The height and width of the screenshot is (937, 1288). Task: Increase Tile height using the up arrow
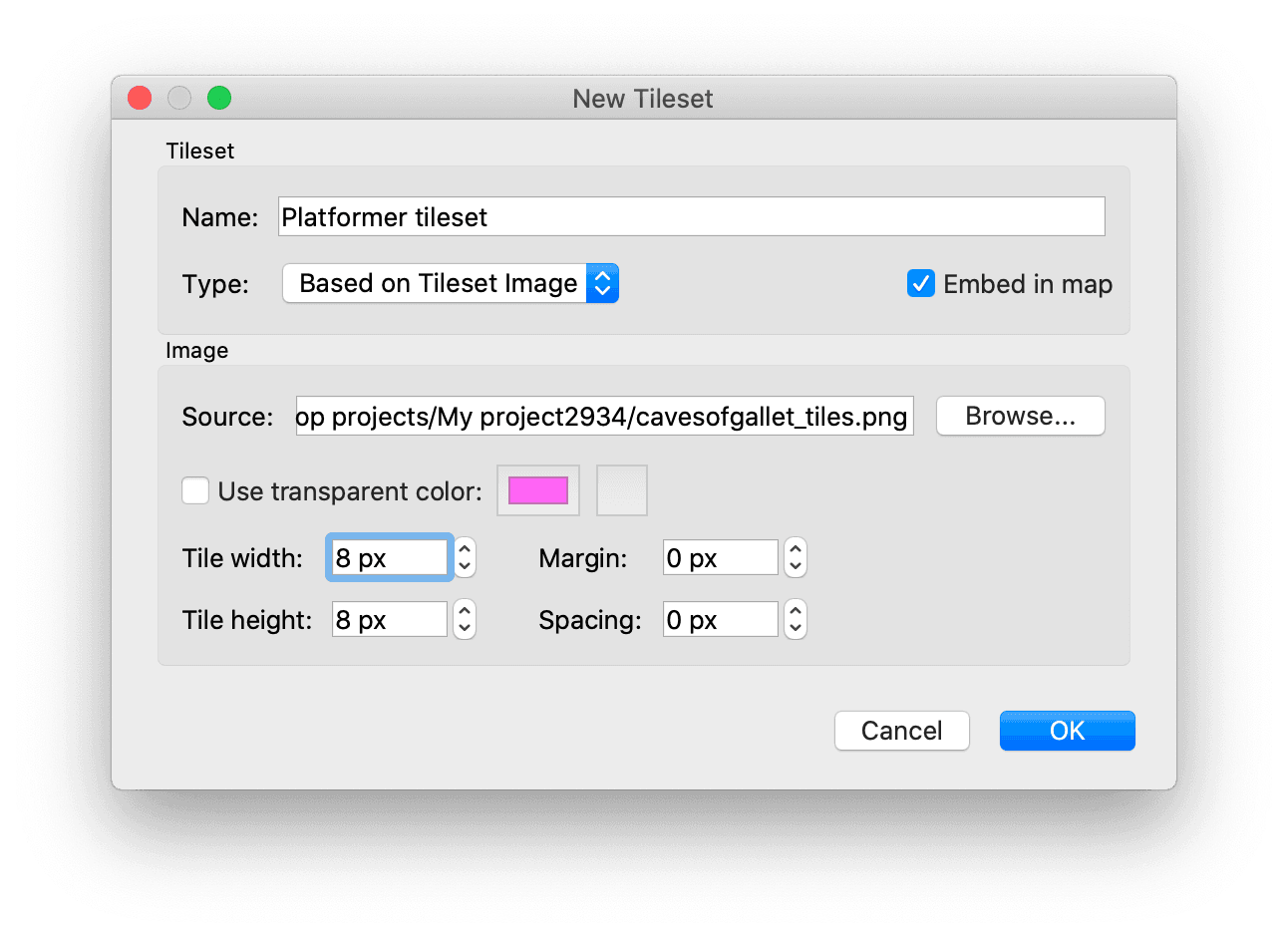pos(465,611)
